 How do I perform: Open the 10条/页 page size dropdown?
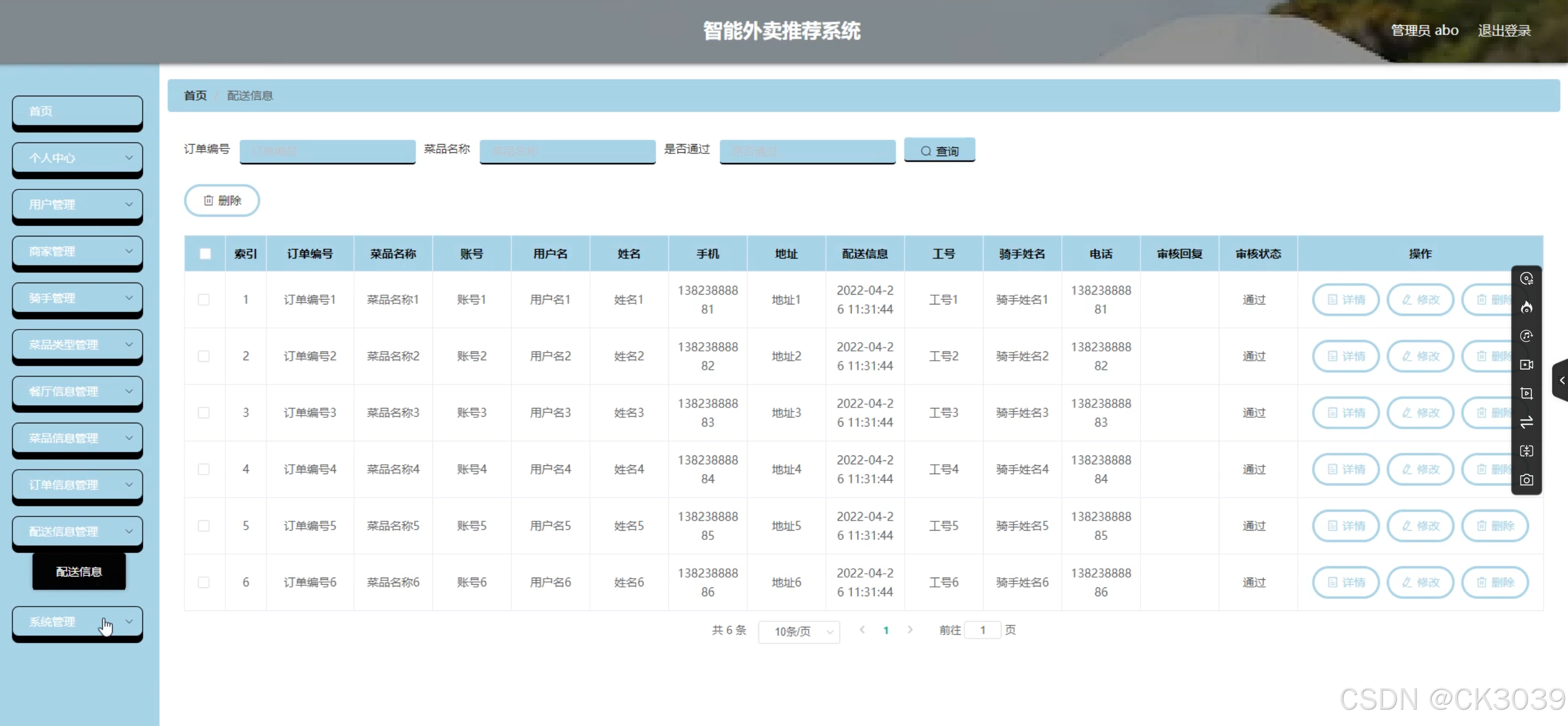[x=799, y=632]
